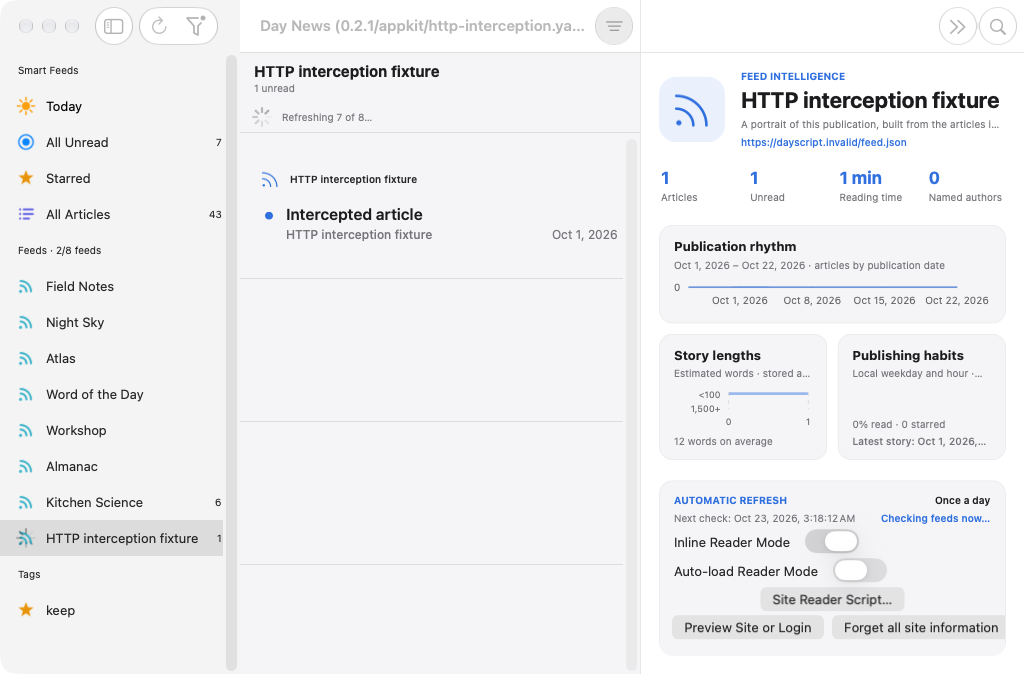Open the article list options button
The width and height of the screenshot is (1024, 674).
click(614, 26)
